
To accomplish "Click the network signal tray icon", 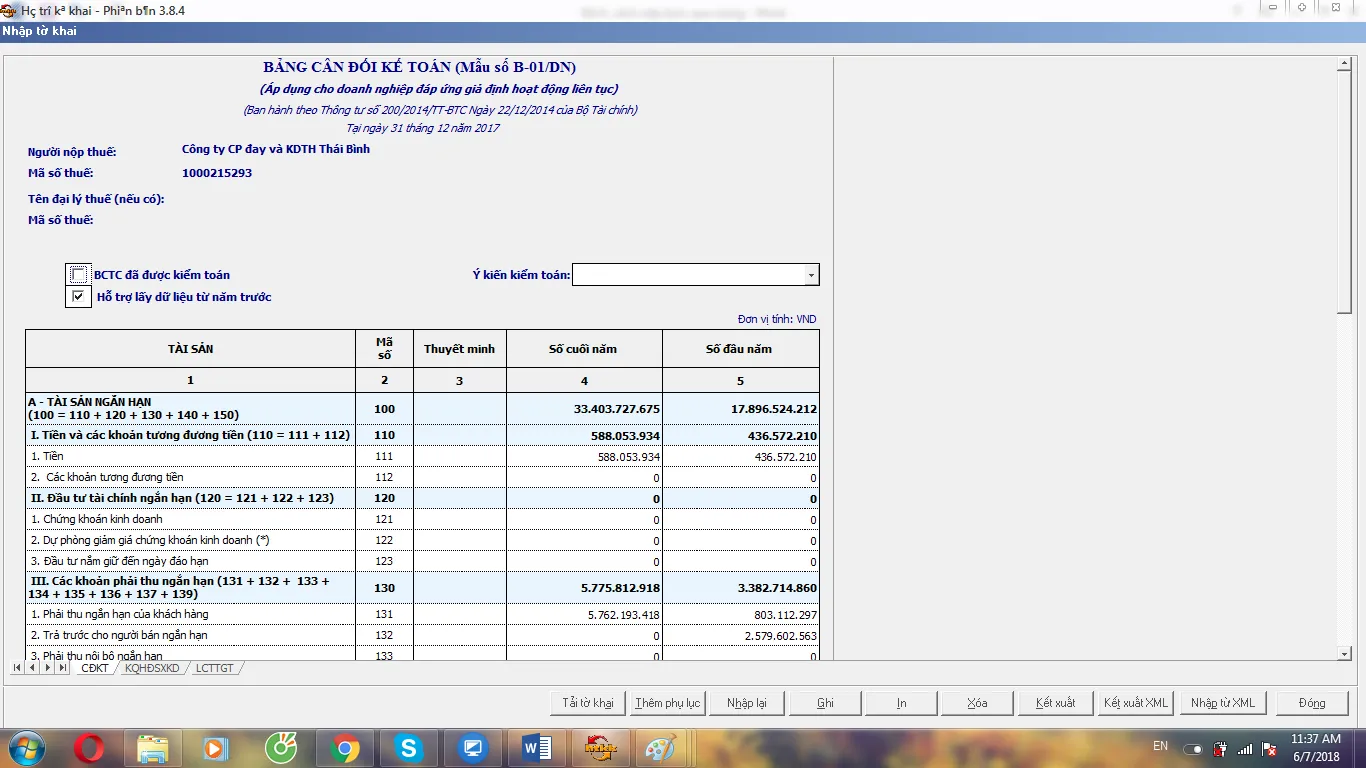I will pyautogui.click(x=1245, y=748).
